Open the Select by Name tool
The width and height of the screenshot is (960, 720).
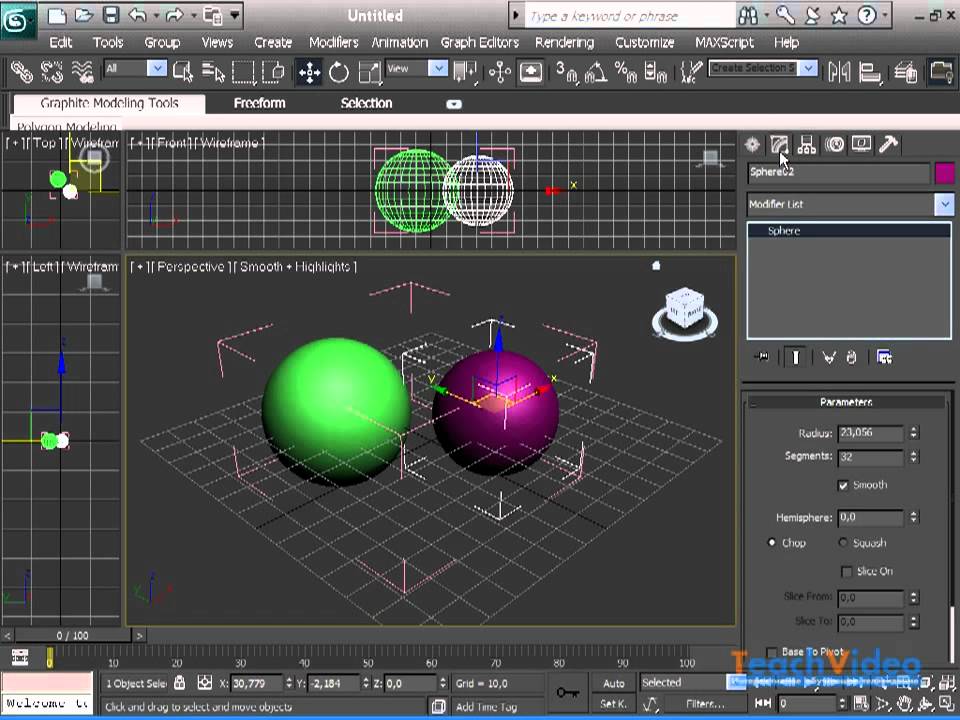(213, 72)
